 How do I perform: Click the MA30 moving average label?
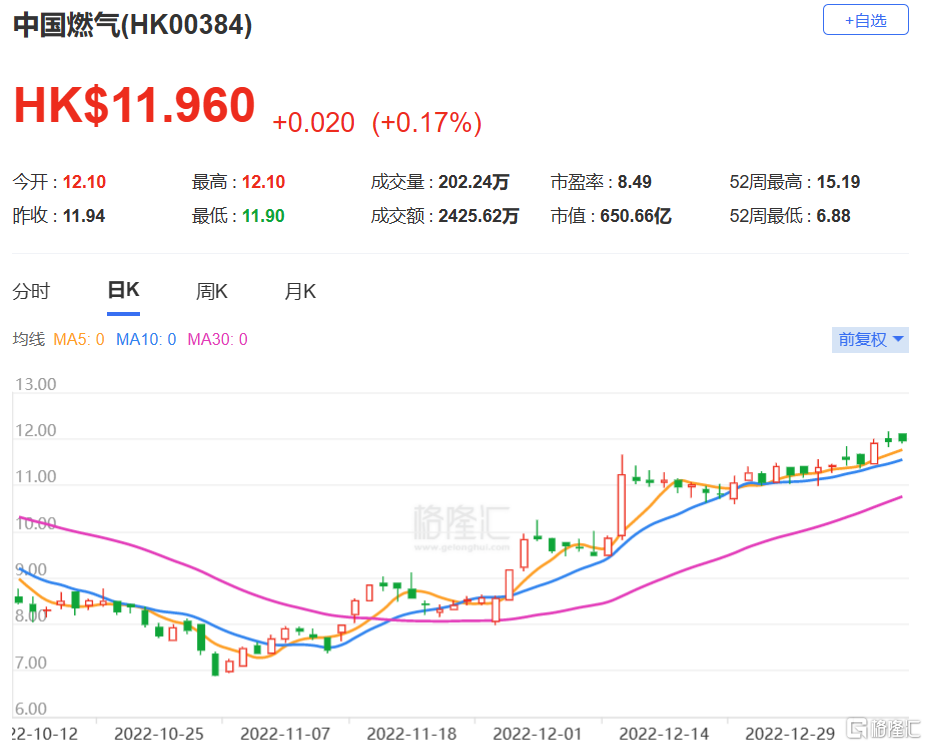218,339
